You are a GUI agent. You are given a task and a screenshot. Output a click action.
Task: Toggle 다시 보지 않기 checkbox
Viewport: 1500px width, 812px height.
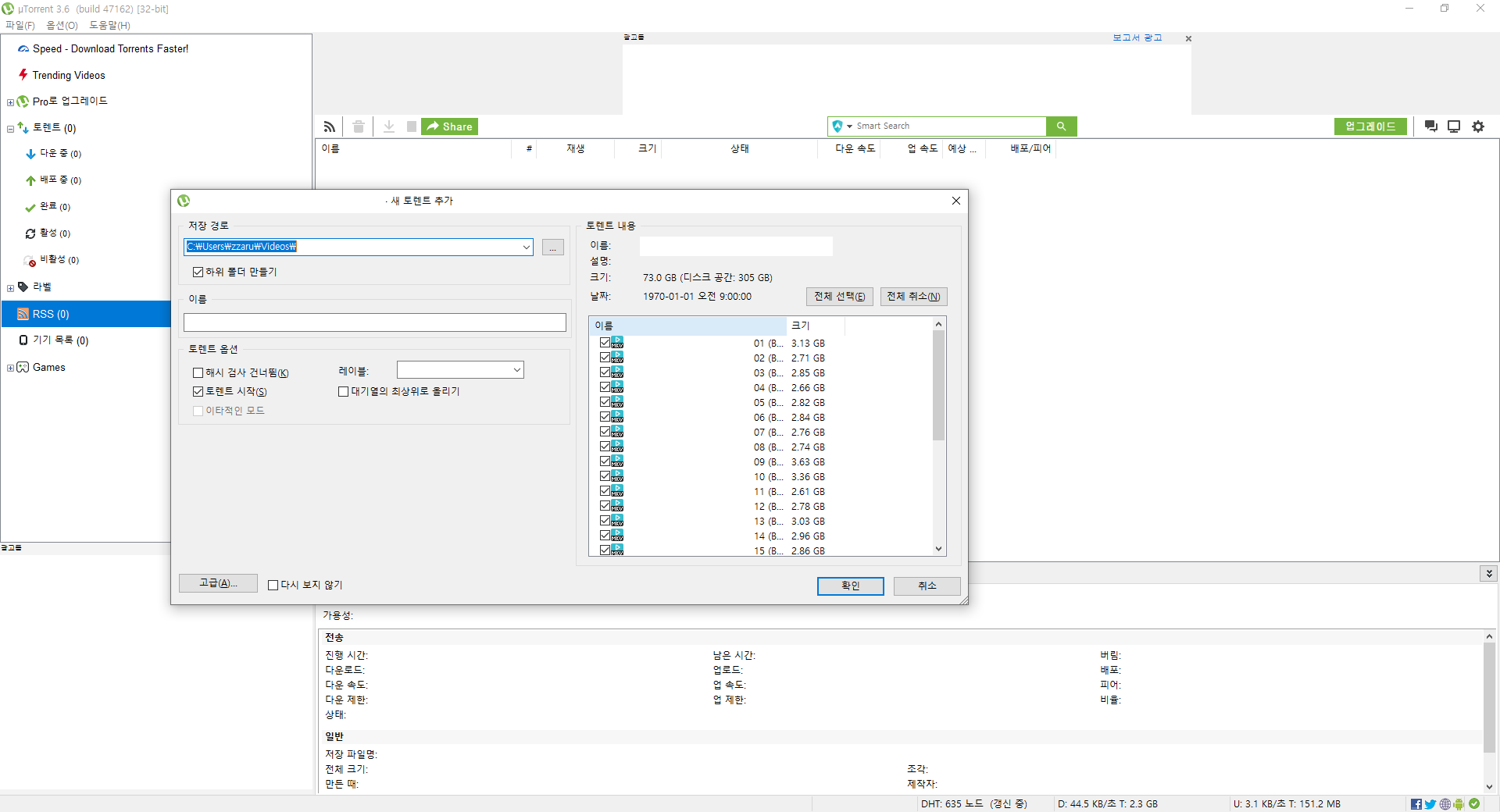tap(273, 585)
